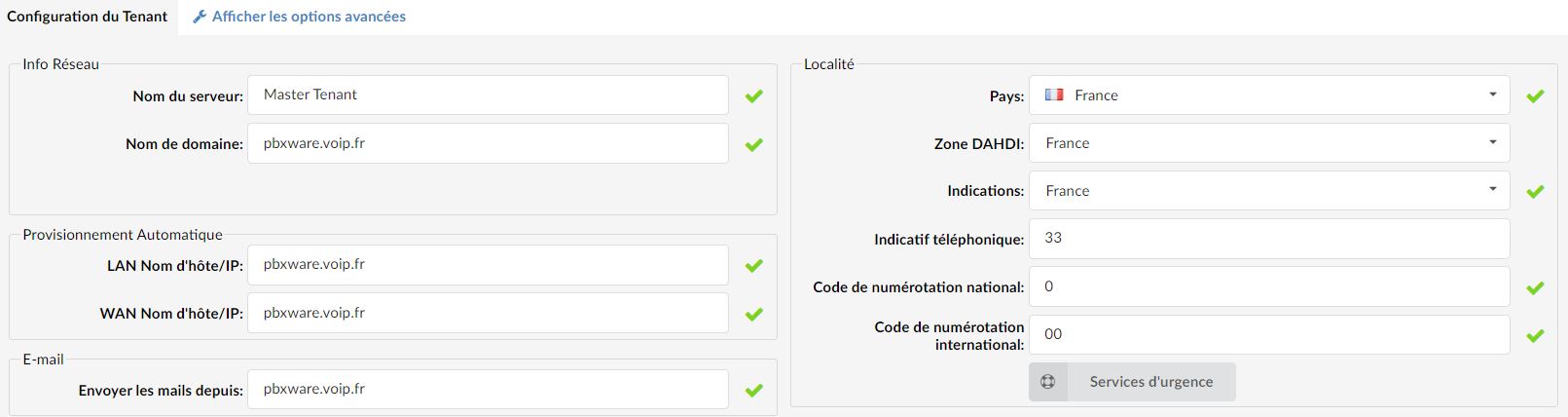The height and width of the screenshot is (417, 1568).
Task: Click green checkmark beside Nom du serveur
Action: [754, 96]
